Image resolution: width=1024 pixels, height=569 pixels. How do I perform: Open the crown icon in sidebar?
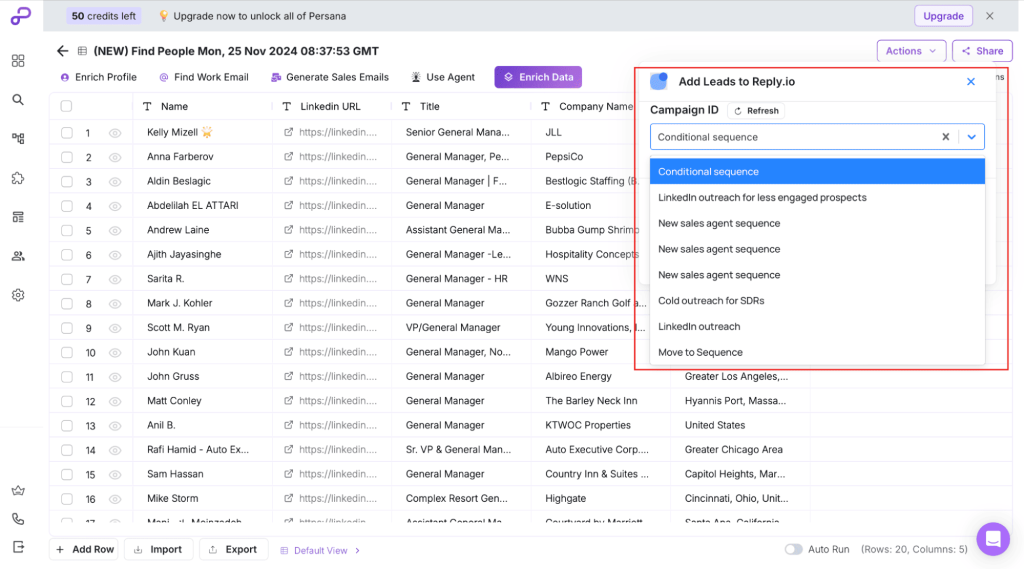[x=18, y=491]
